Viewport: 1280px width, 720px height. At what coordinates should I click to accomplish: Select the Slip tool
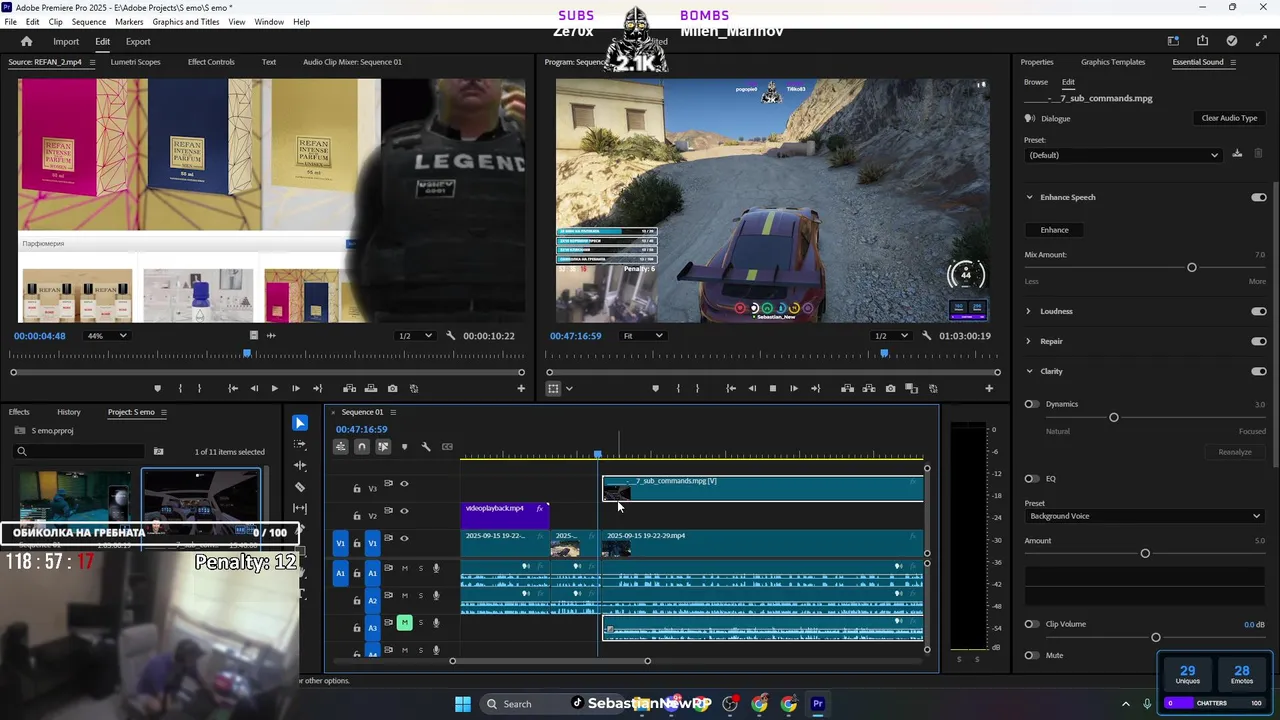coord(300,508)
